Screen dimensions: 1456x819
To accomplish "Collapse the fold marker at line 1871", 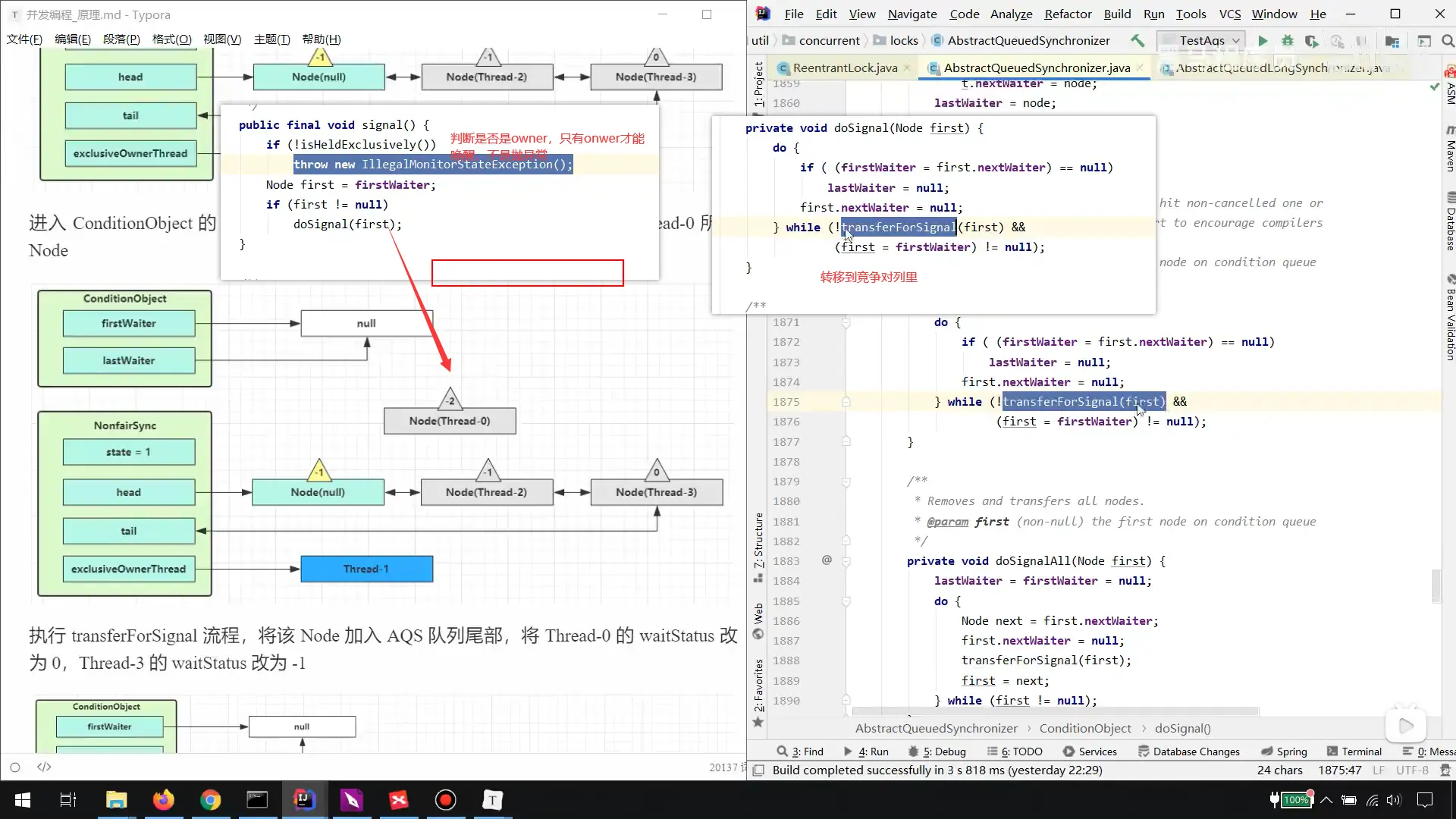I will (846, 323).
